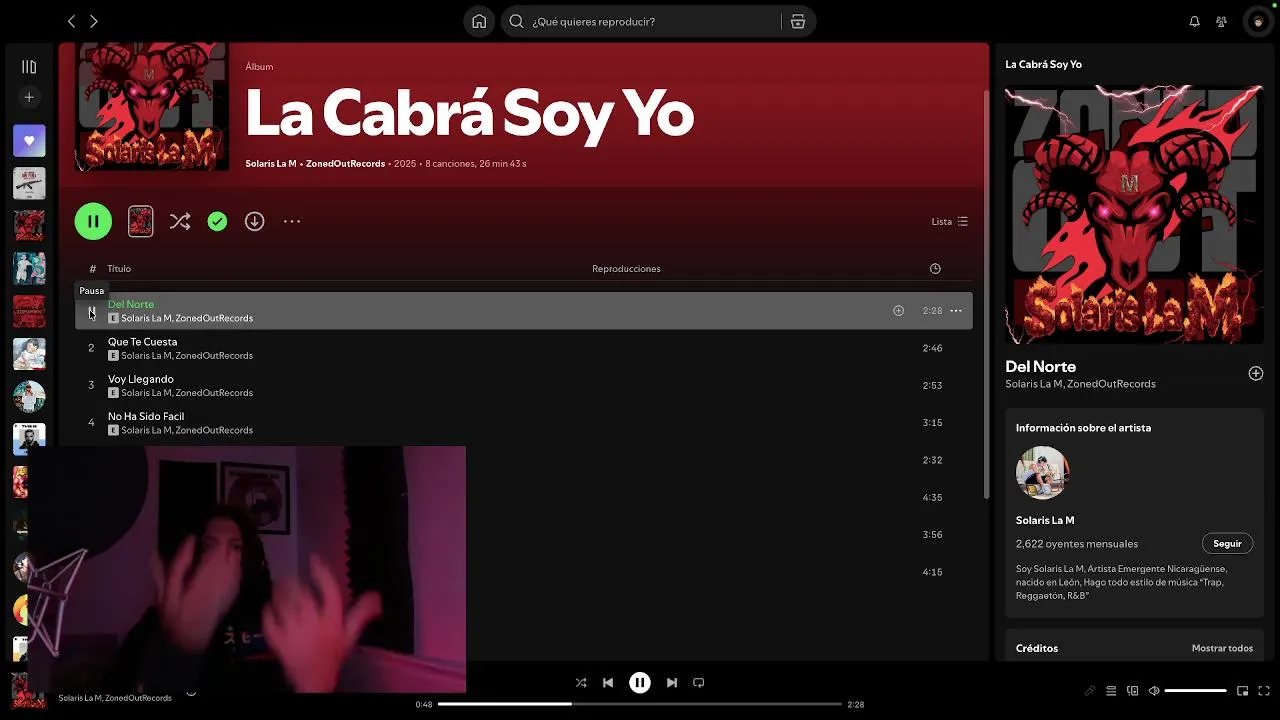Viewport: 1280px width, 720px height.
Task: Open lyrics microphone icon
Action: [1090, 691]
